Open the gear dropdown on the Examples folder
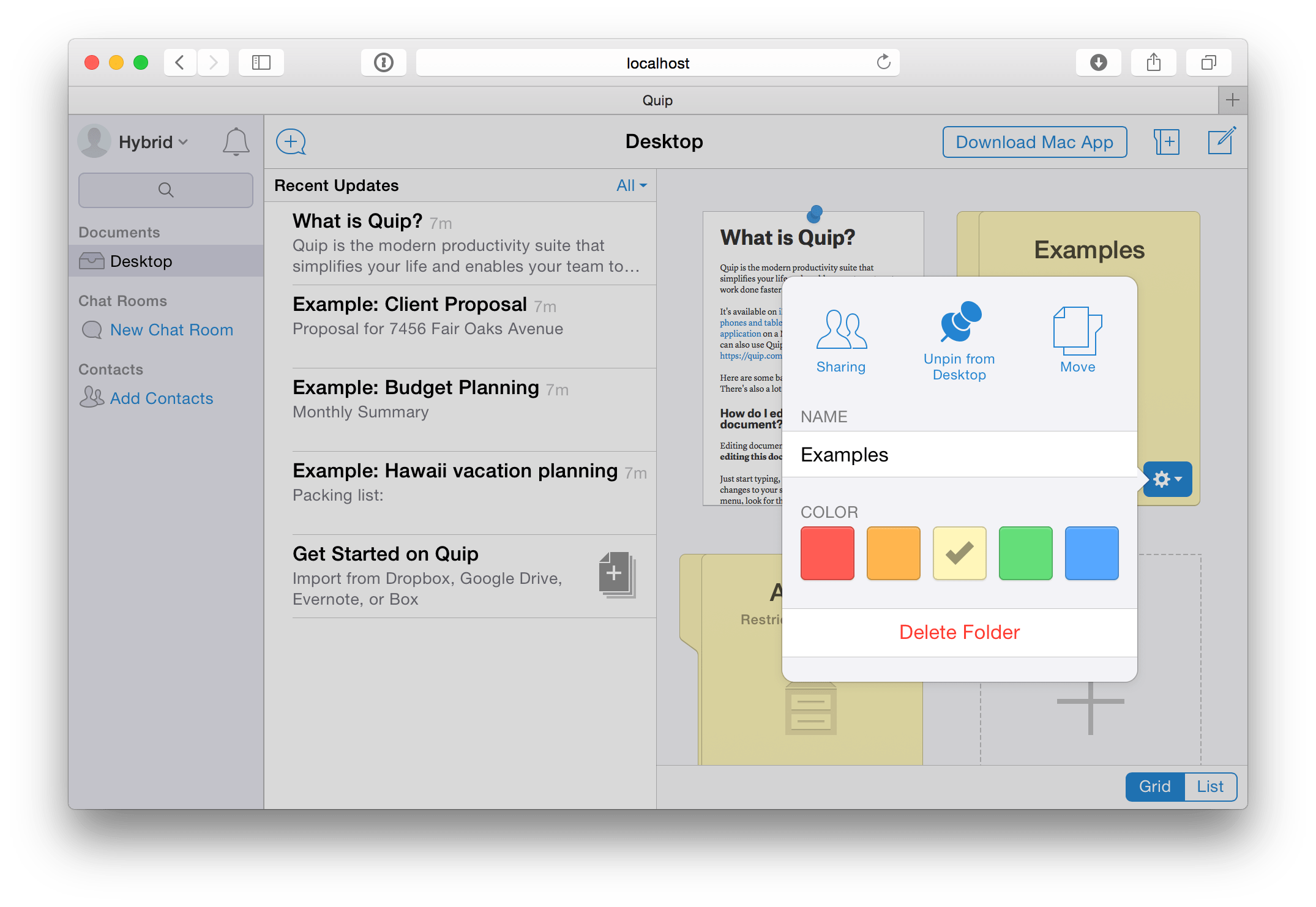 tap(1166, 479)
